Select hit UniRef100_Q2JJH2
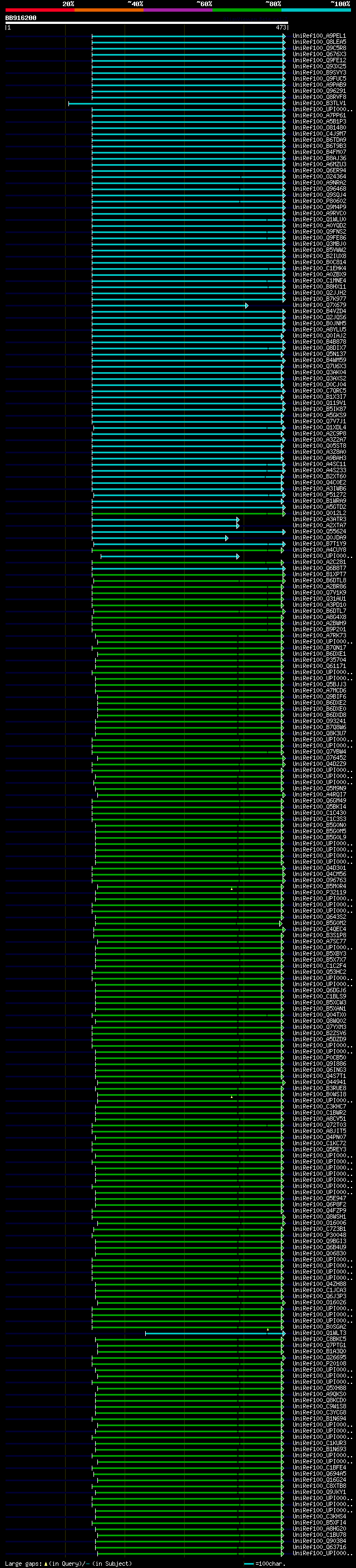The width and height of the screenshot is (356, 1568). (x=319, y=293)
